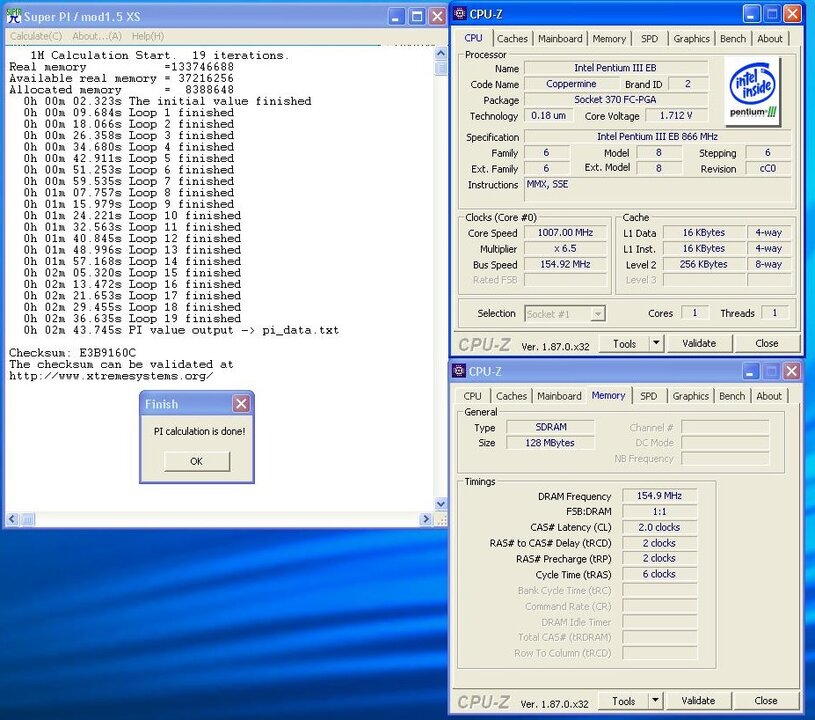Viewport: 815px width, 720px height.
Task: Click Tools button in lower CPU-Z
Action: pos(623,701)
